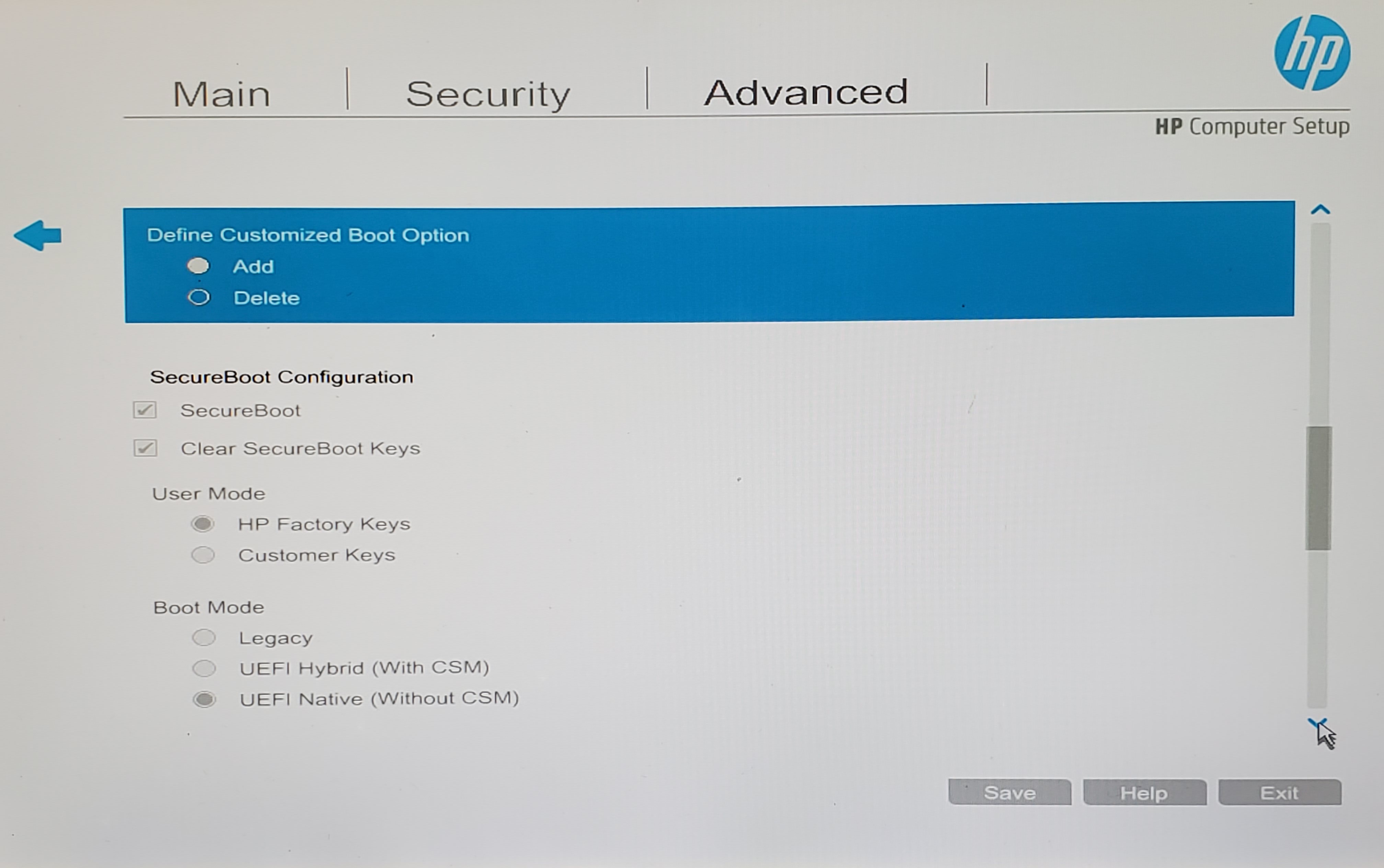The image size is (1384, 868).
Task: Click the vertical scrollbar thumb
Action: (1318, 488)
